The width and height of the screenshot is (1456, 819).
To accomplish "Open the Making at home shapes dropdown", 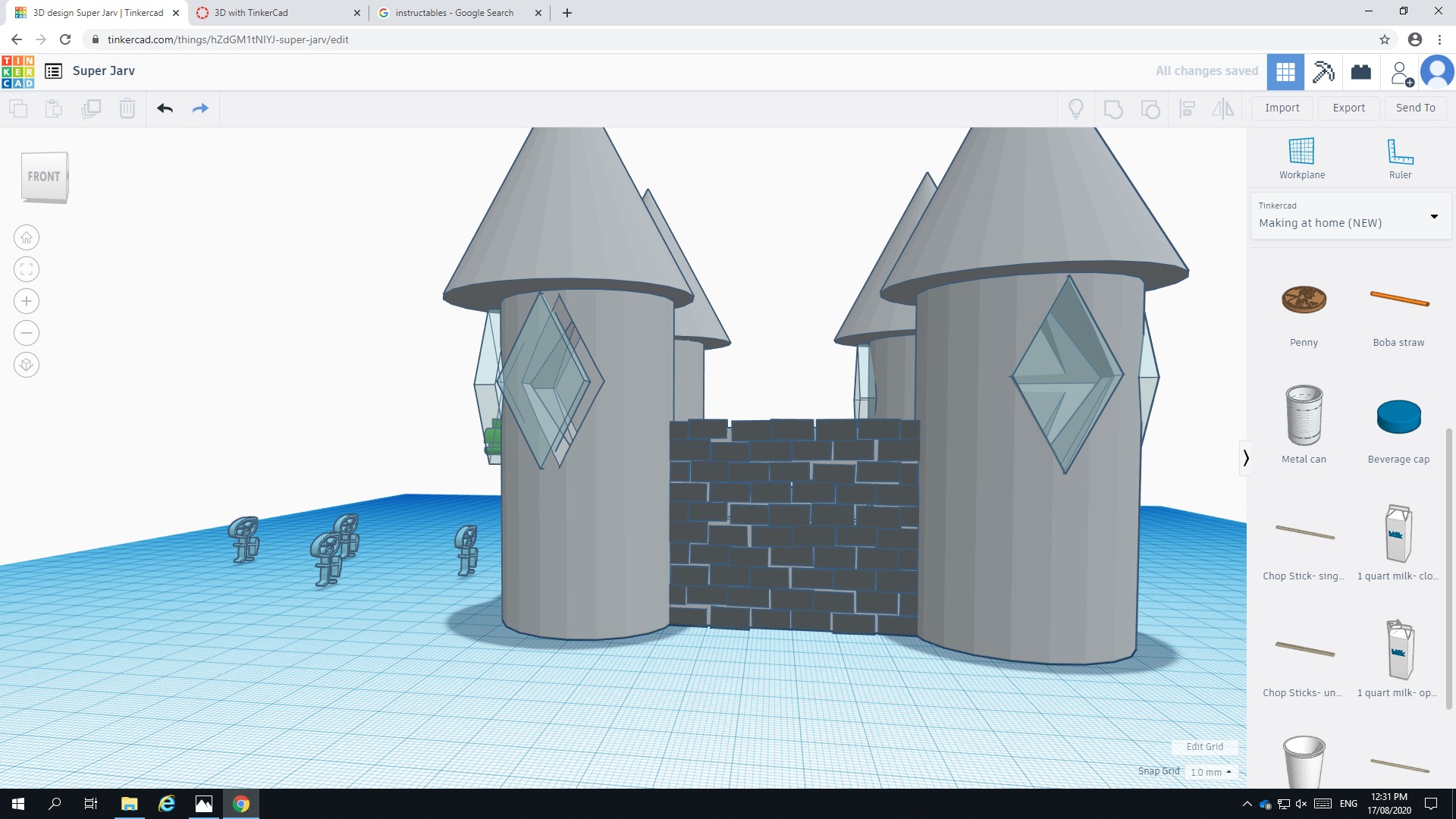I will coord(1351,216).
